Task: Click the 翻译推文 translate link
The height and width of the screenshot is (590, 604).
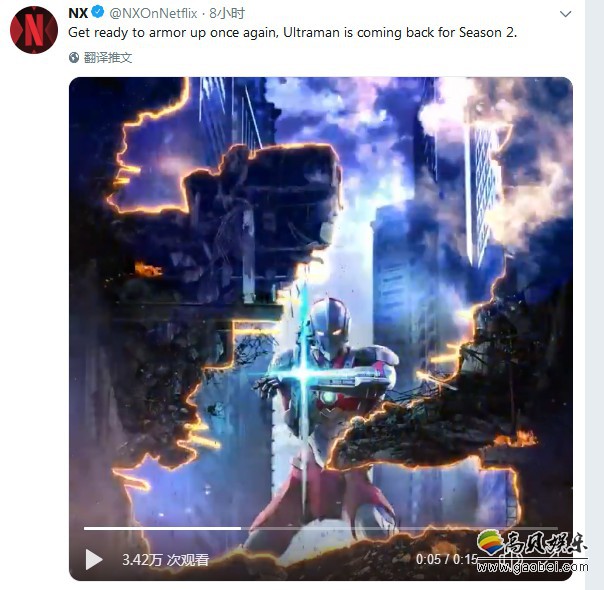Action: [x=108, y=58]
